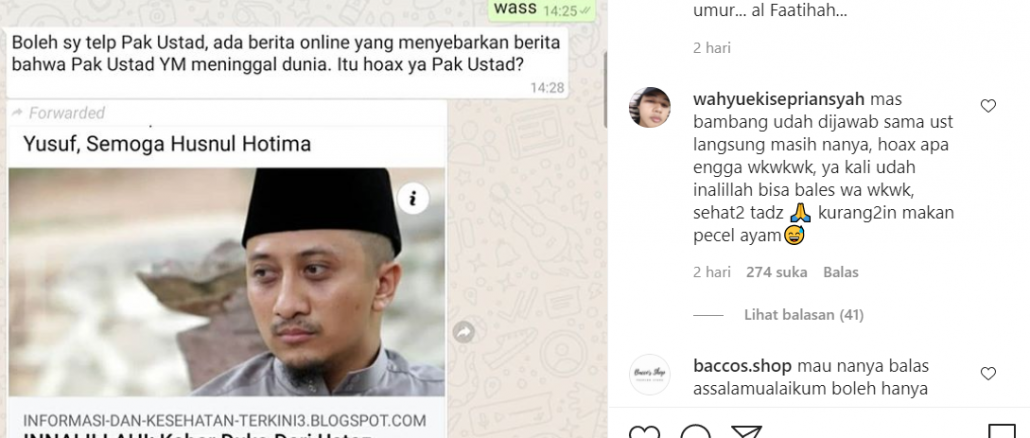
Task: Click the scrollbar beside the chat screenshot
Action: 604,89
